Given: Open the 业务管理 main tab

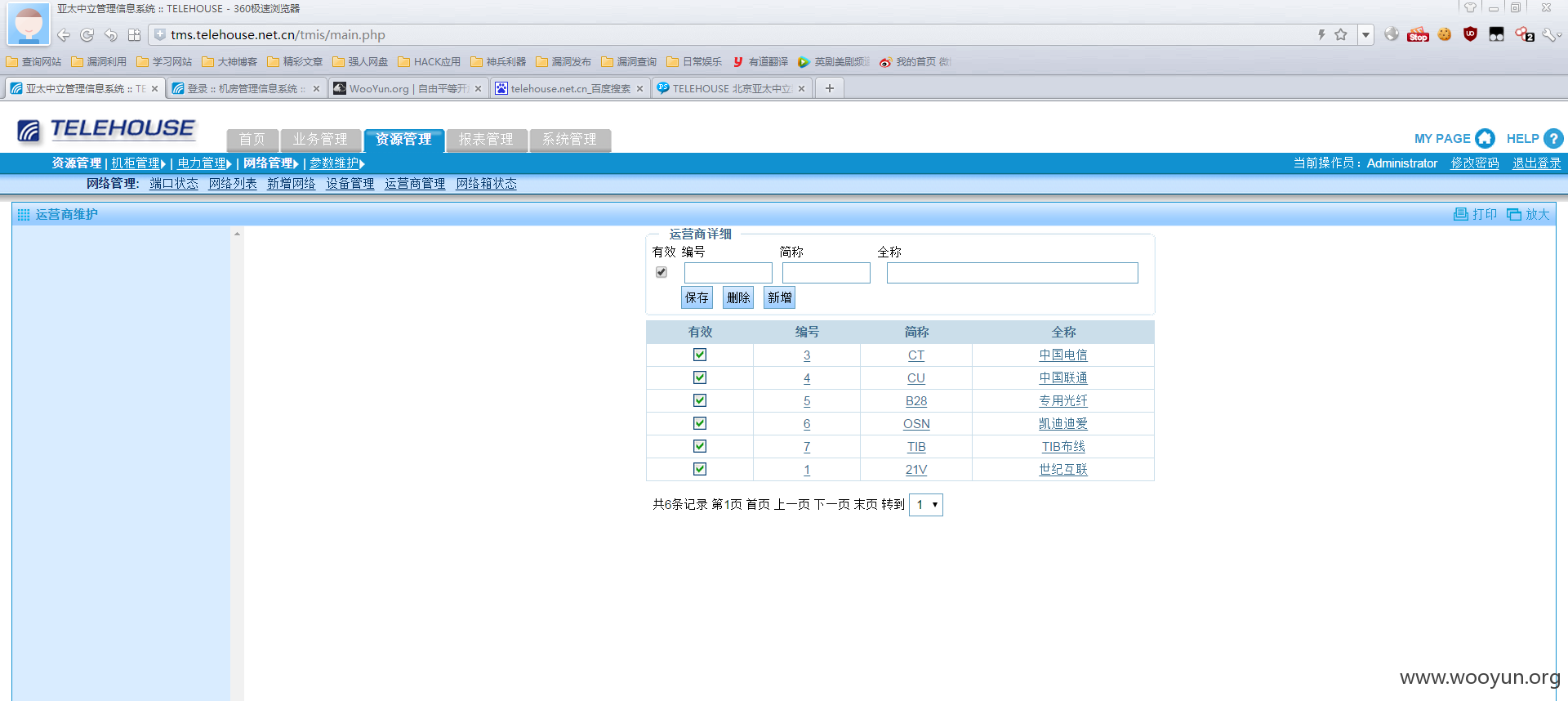Looking at the screenshot, I should pyautogui.click(x=320, y=140).
